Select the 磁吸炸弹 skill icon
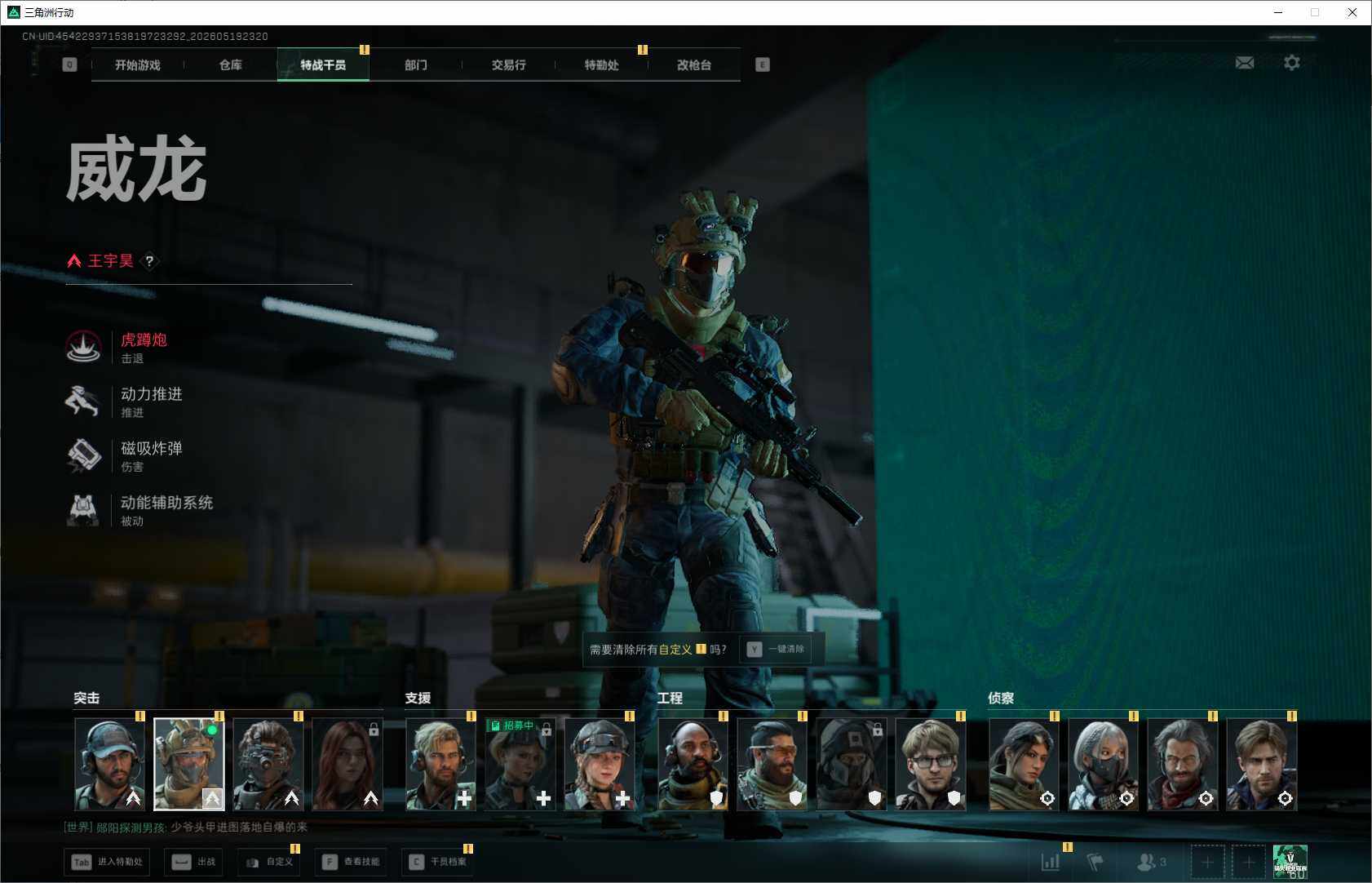 click(83, 455)
